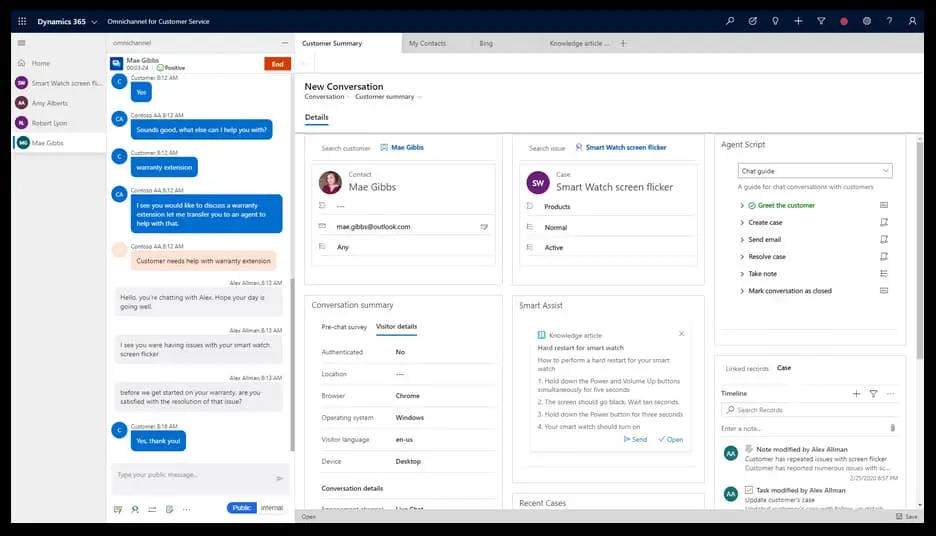The width and height of the screenshot is (936, 536).
Task: Send the knowledge article to customer
Action: coord(635,439)
